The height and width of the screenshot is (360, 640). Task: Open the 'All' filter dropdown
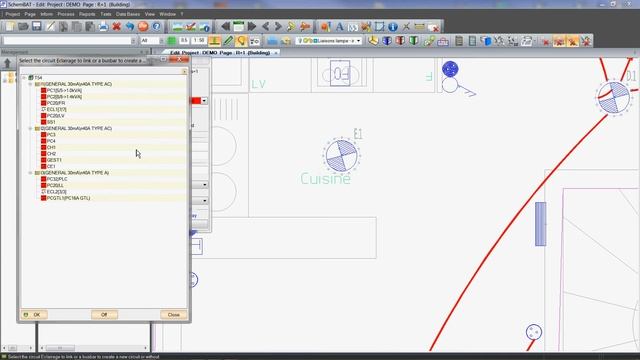click(161, 41)
